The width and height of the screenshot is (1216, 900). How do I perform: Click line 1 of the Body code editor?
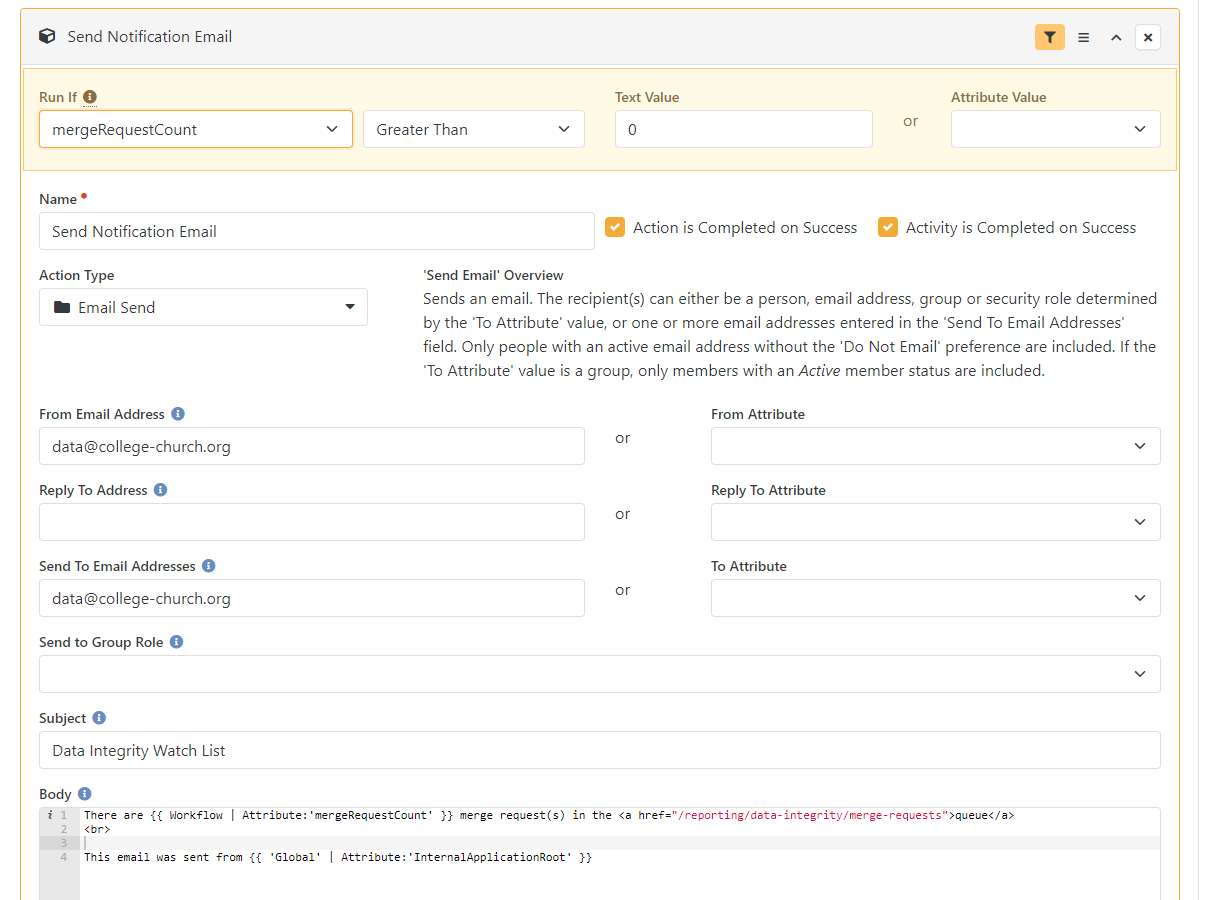pyautogui.click(x=550, y=815)
